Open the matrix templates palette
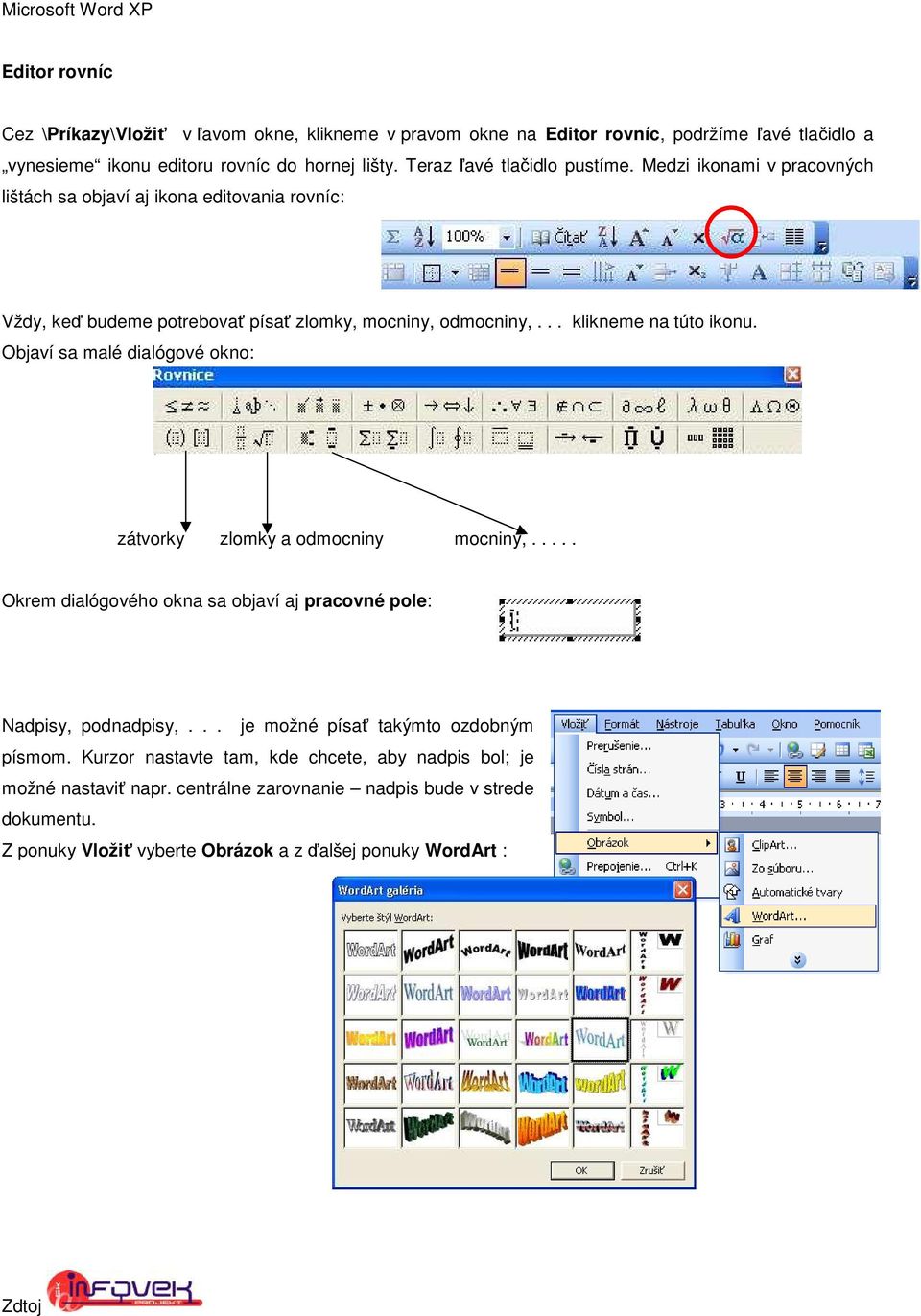Viewport: 921px width, 1316px height. pos(709,438)
